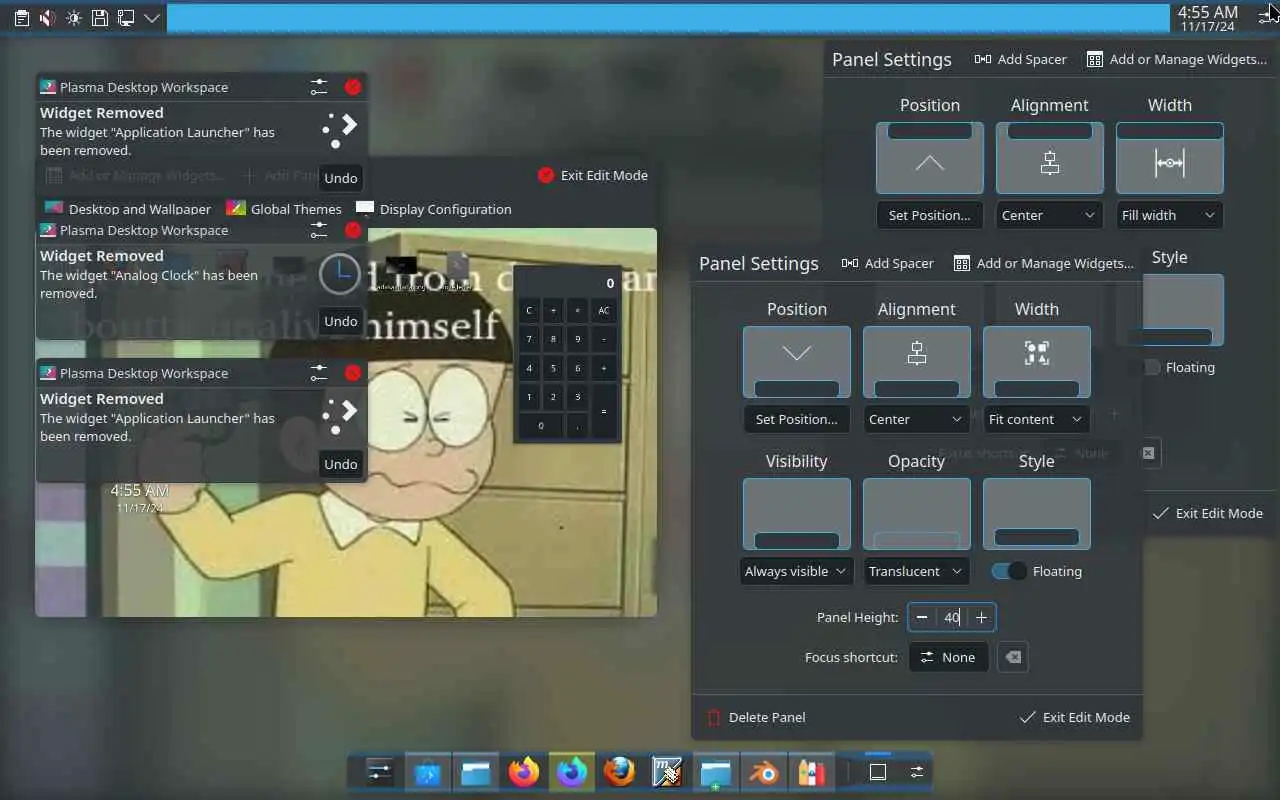Close the Analog Clock removal notification

pos(353,230)
